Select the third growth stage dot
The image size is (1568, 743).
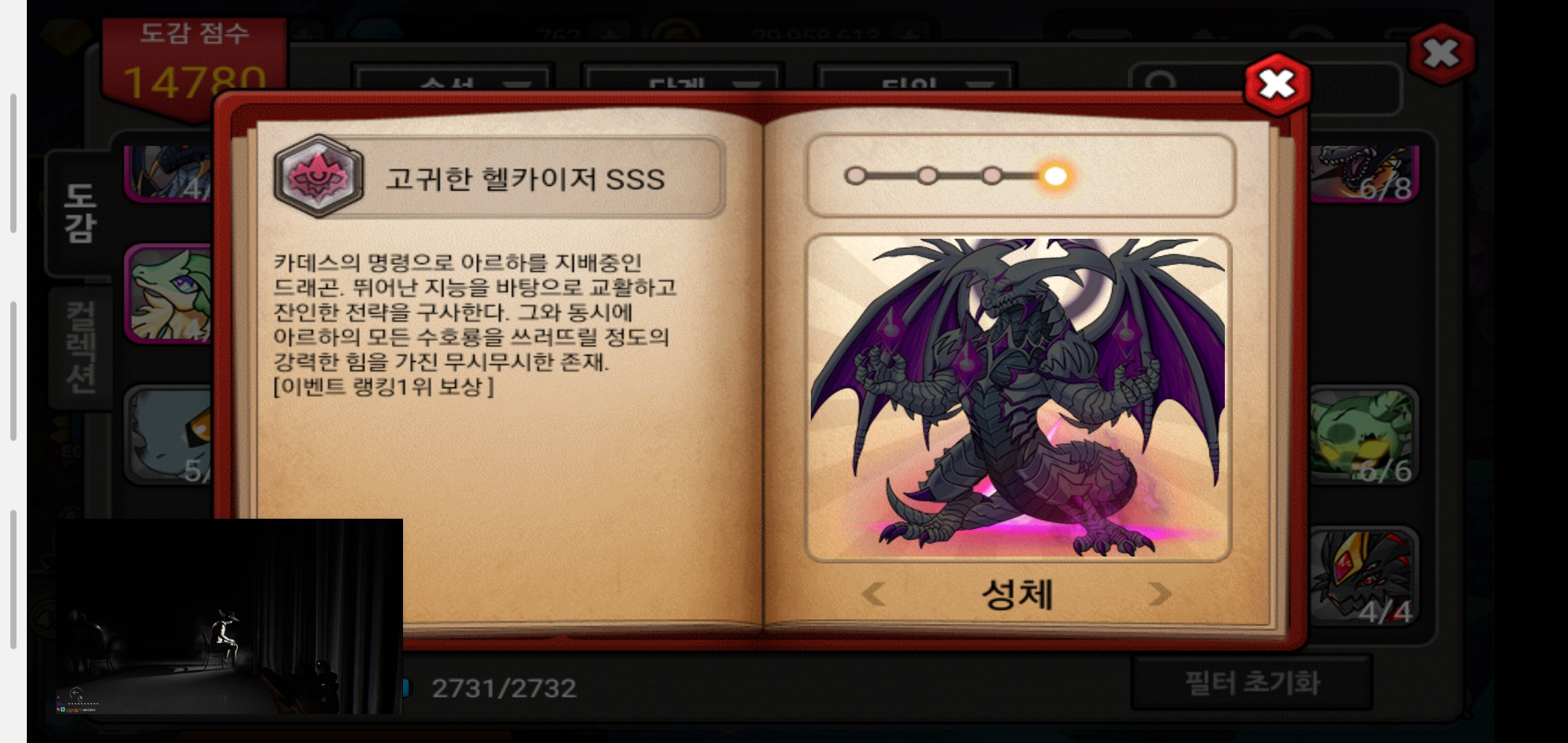[991, 176]
